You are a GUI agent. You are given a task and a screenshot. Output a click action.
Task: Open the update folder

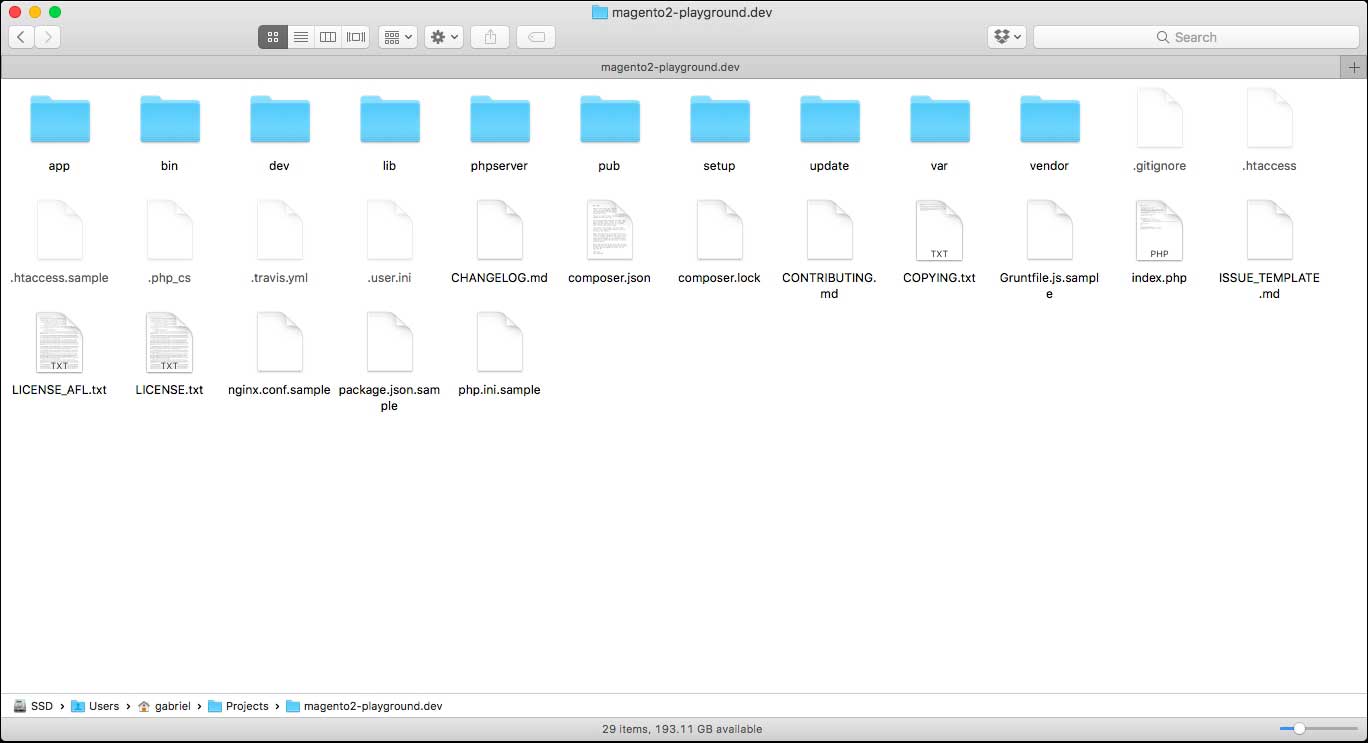[x=830, y=120]
